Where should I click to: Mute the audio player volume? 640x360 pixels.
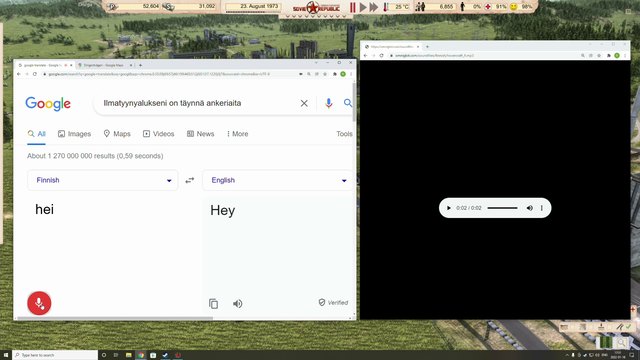[530, 208]
